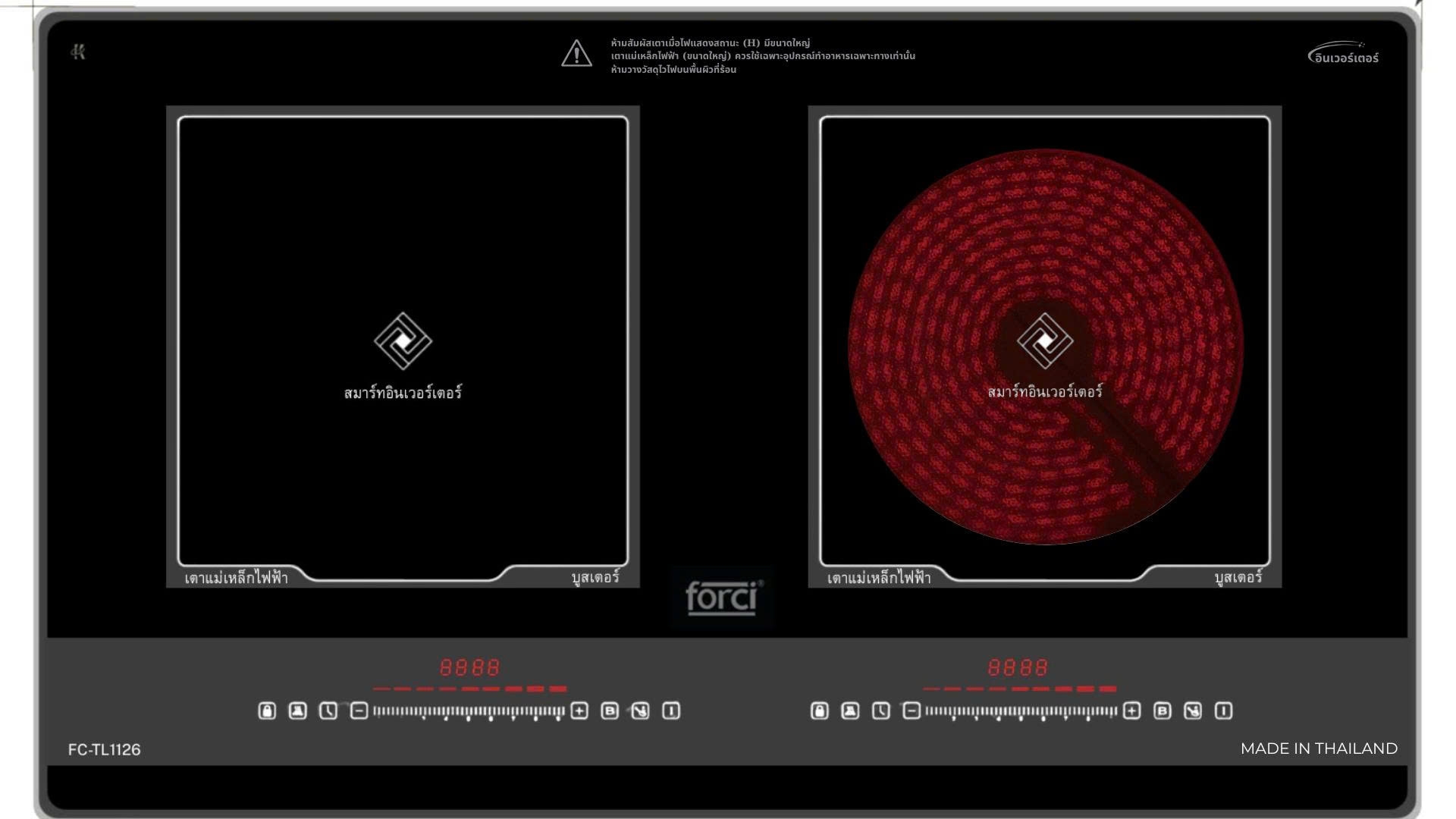Toggle the left burner power on/off button
Screen dimensions: 1456x819
pos(671,711)
